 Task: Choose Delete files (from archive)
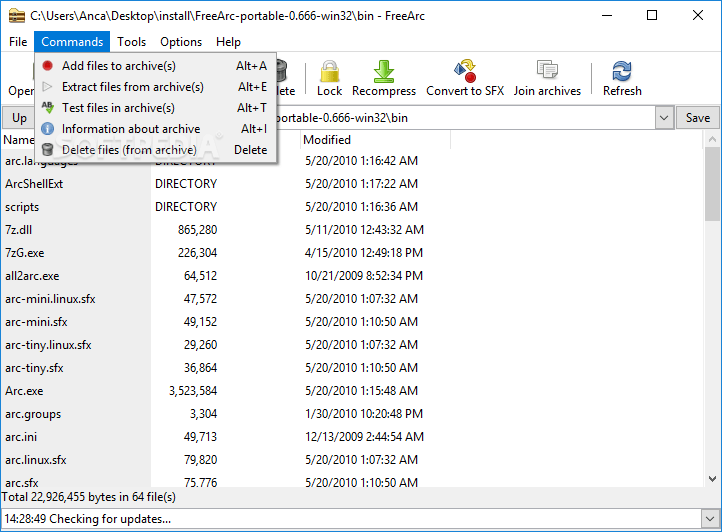[x=156, y=150]
